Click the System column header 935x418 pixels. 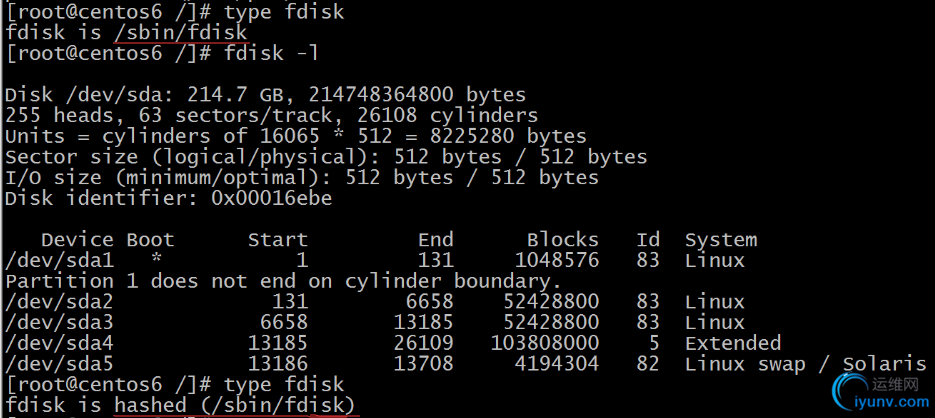point(720,240)
